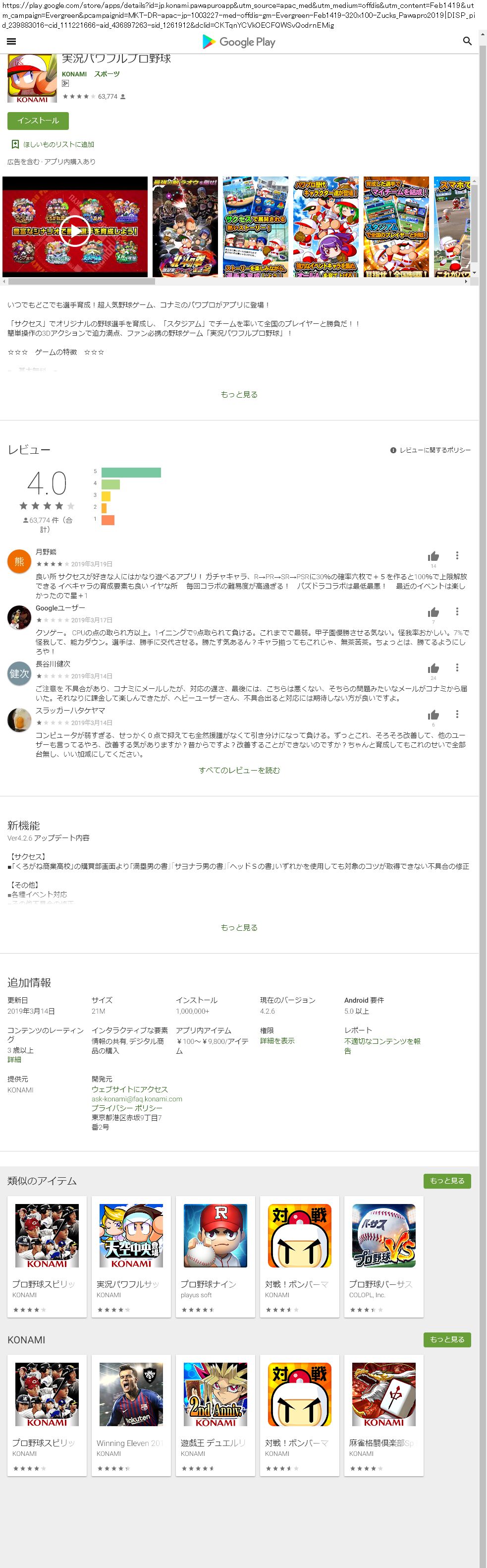Open the hamburger menu icon
Screen dimensions: 487x1568
click(11, 41)
